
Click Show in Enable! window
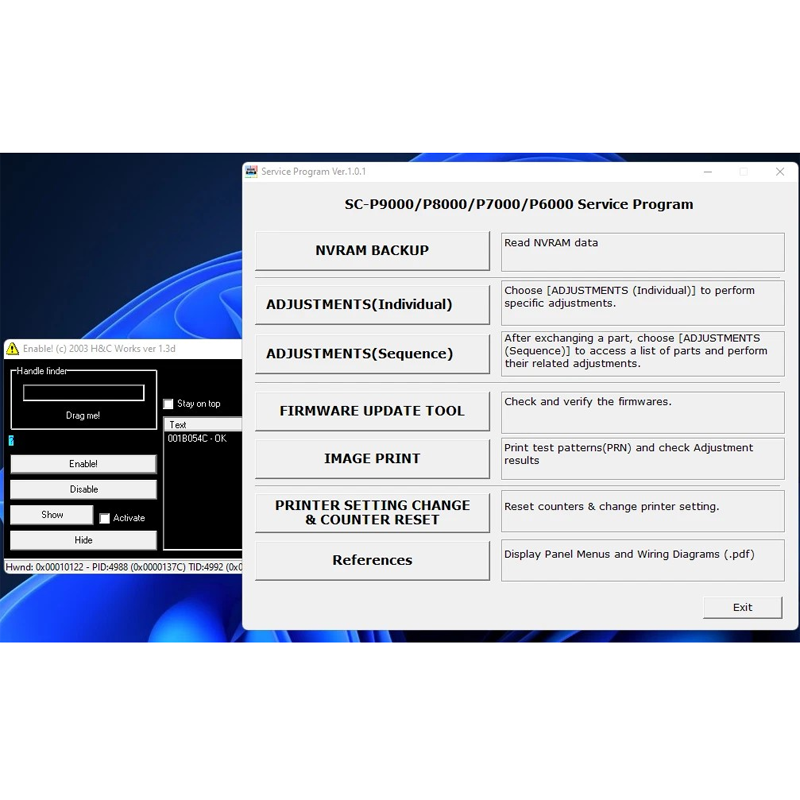pos(52,515)
